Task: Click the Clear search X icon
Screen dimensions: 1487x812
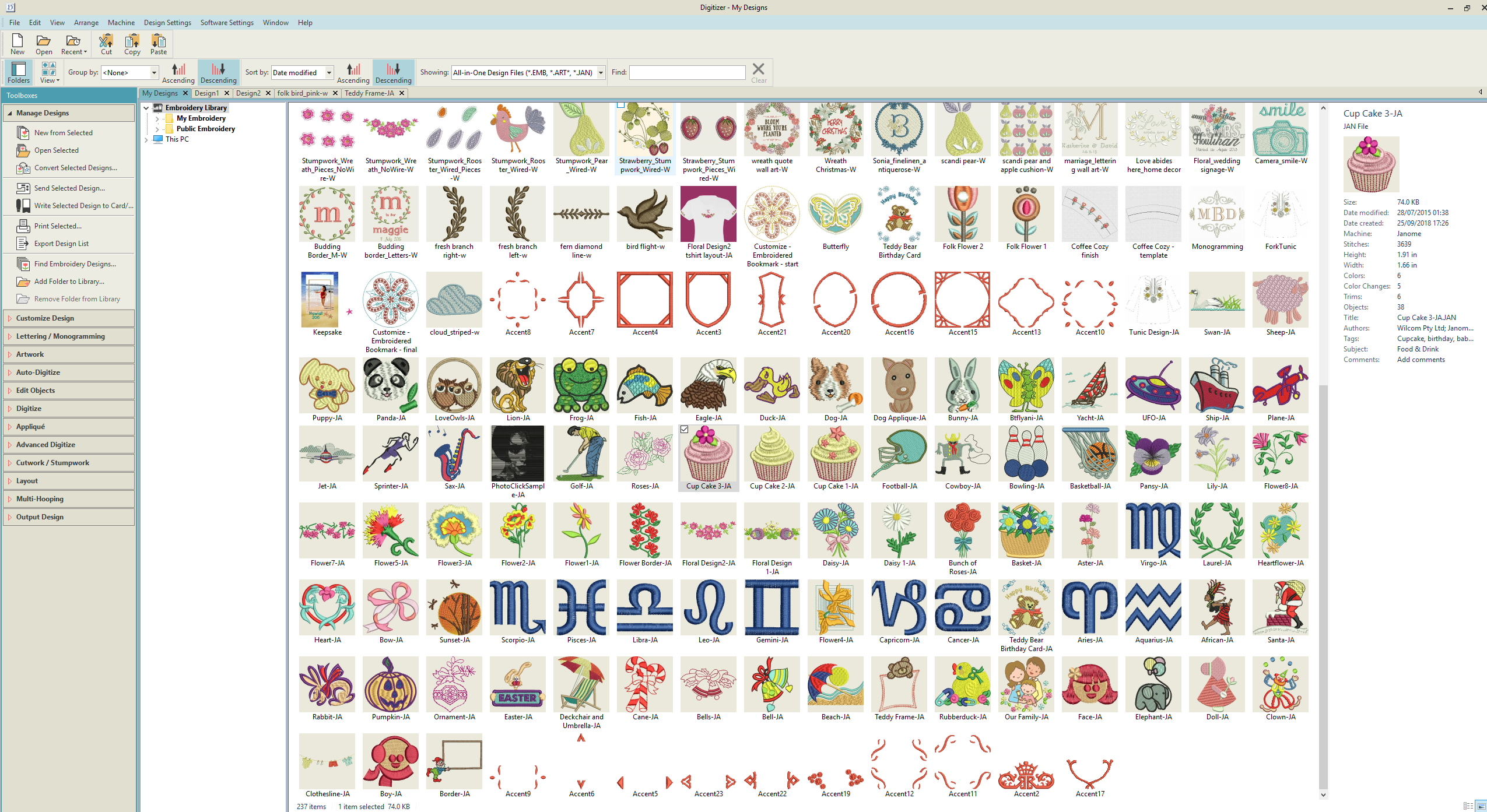Action: point(758,69)
